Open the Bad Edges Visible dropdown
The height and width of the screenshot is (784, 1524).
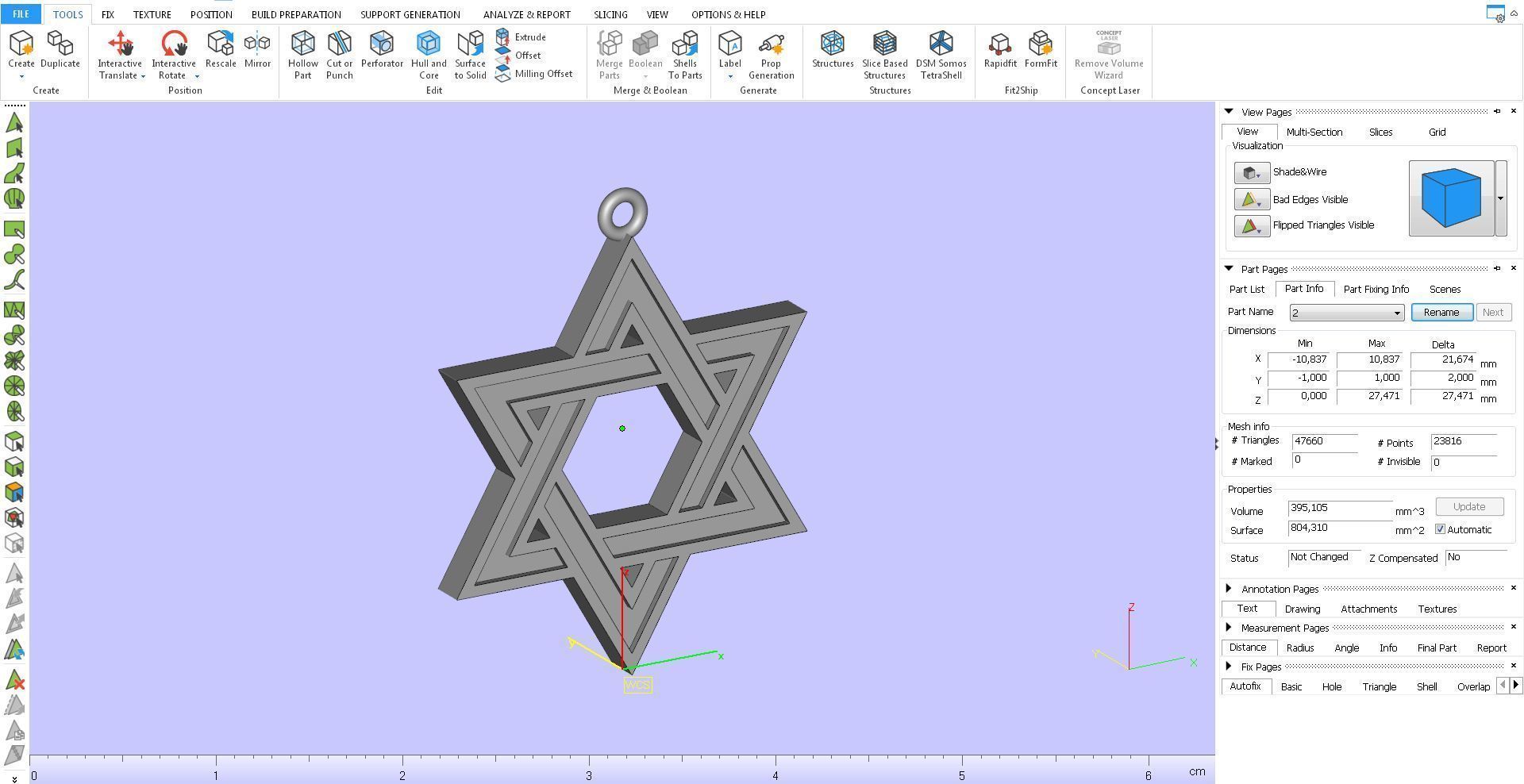(1252, 199)
